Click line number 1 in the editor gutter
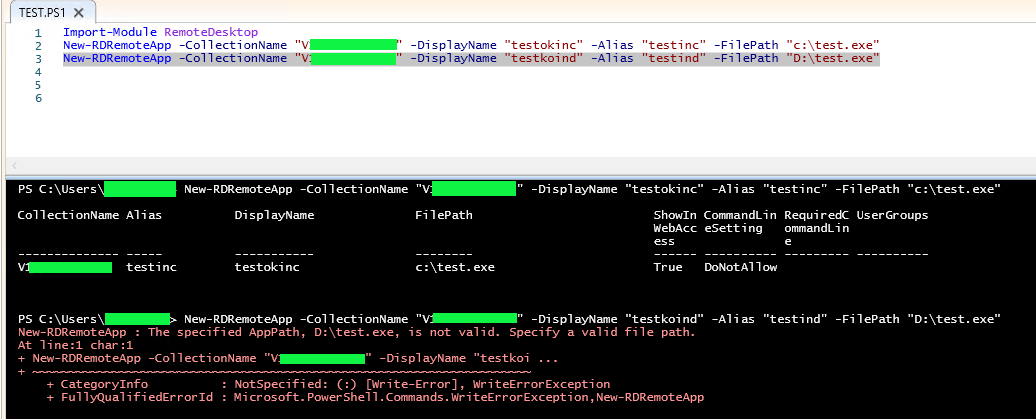1036x419 pixels. (x=38, y=32)
